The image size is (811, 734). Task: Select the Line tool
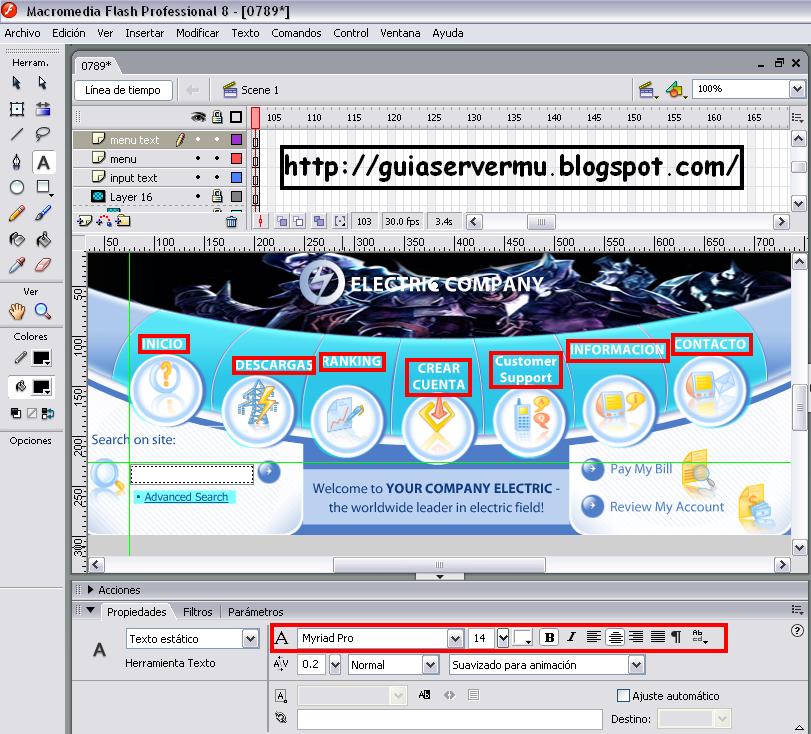click(x=17, y=134)
